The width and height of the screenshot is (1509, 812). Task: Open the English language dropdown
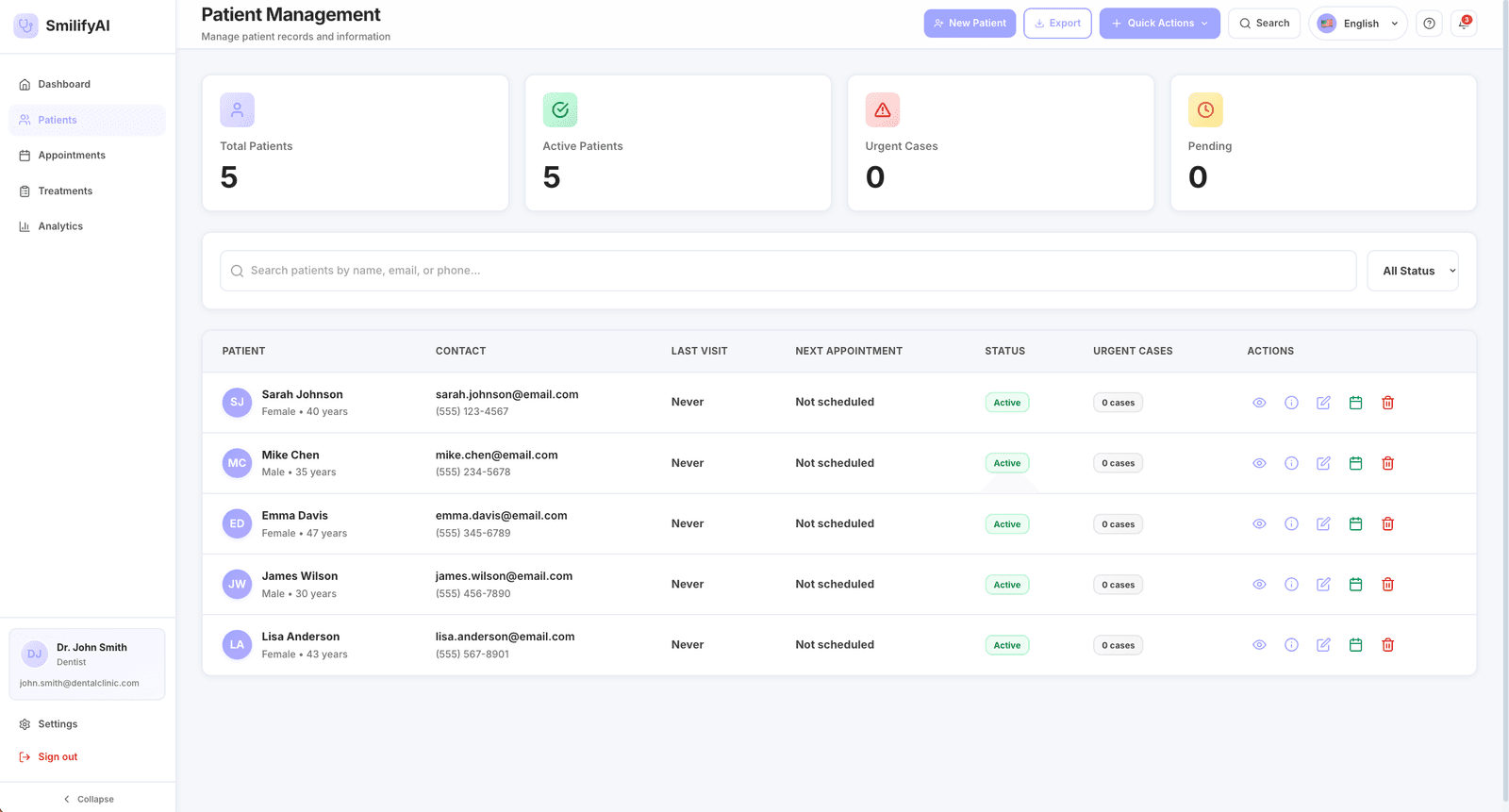(x=1357, y=24)
